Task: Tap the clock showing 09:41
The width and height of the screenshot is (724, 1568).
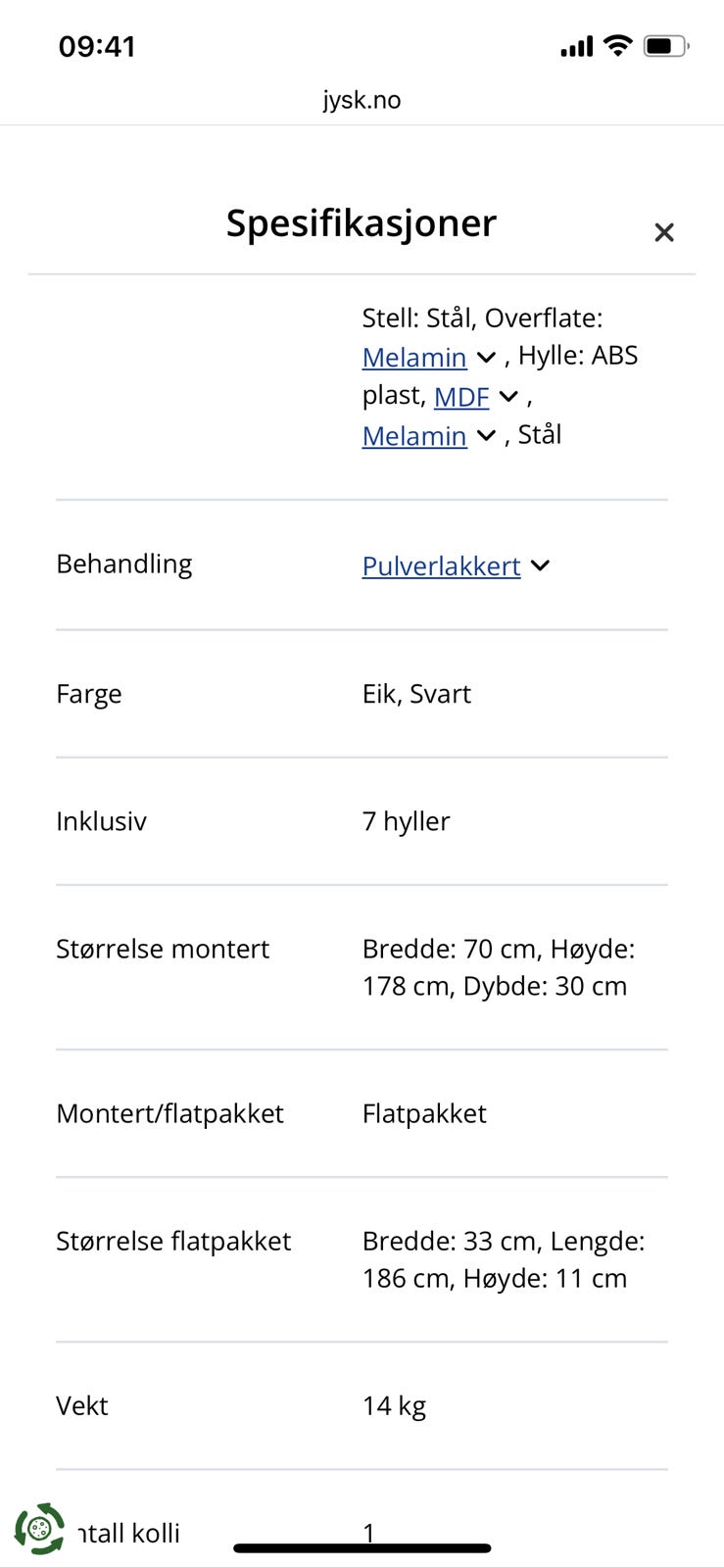Action: [x=95, y=45]
